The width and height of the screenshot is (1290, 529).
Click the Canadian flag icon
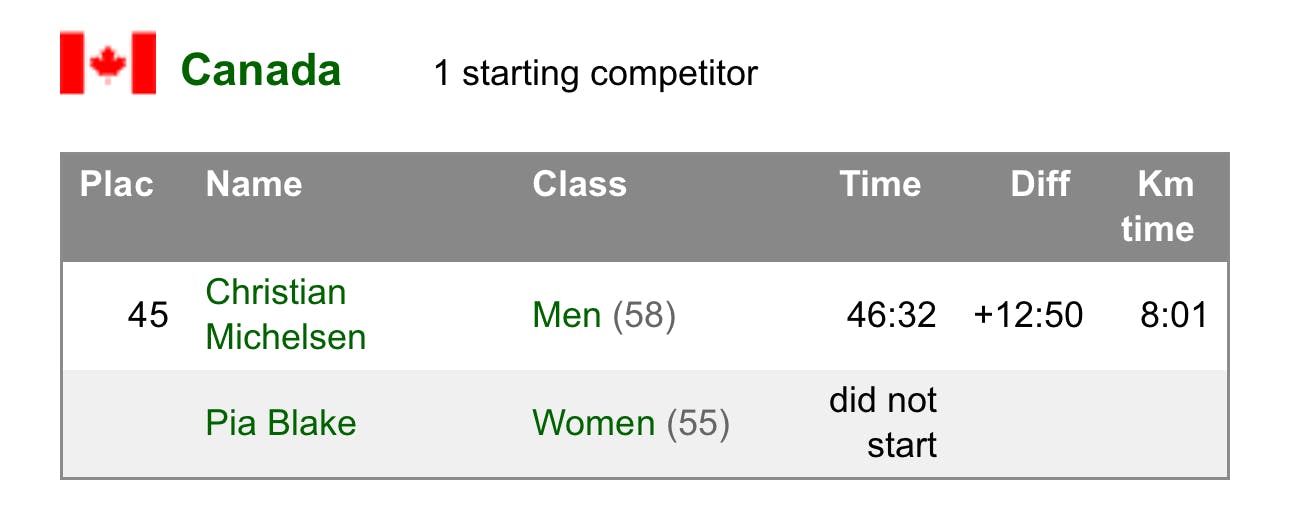pyautogui.click(x=108, y=63)
